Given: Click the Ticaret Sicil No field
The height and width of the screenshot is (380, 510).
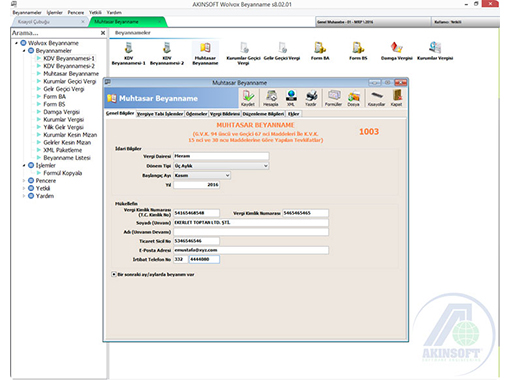Looking at the screenshot, I should pyautogui.click(x=196, y=241).
